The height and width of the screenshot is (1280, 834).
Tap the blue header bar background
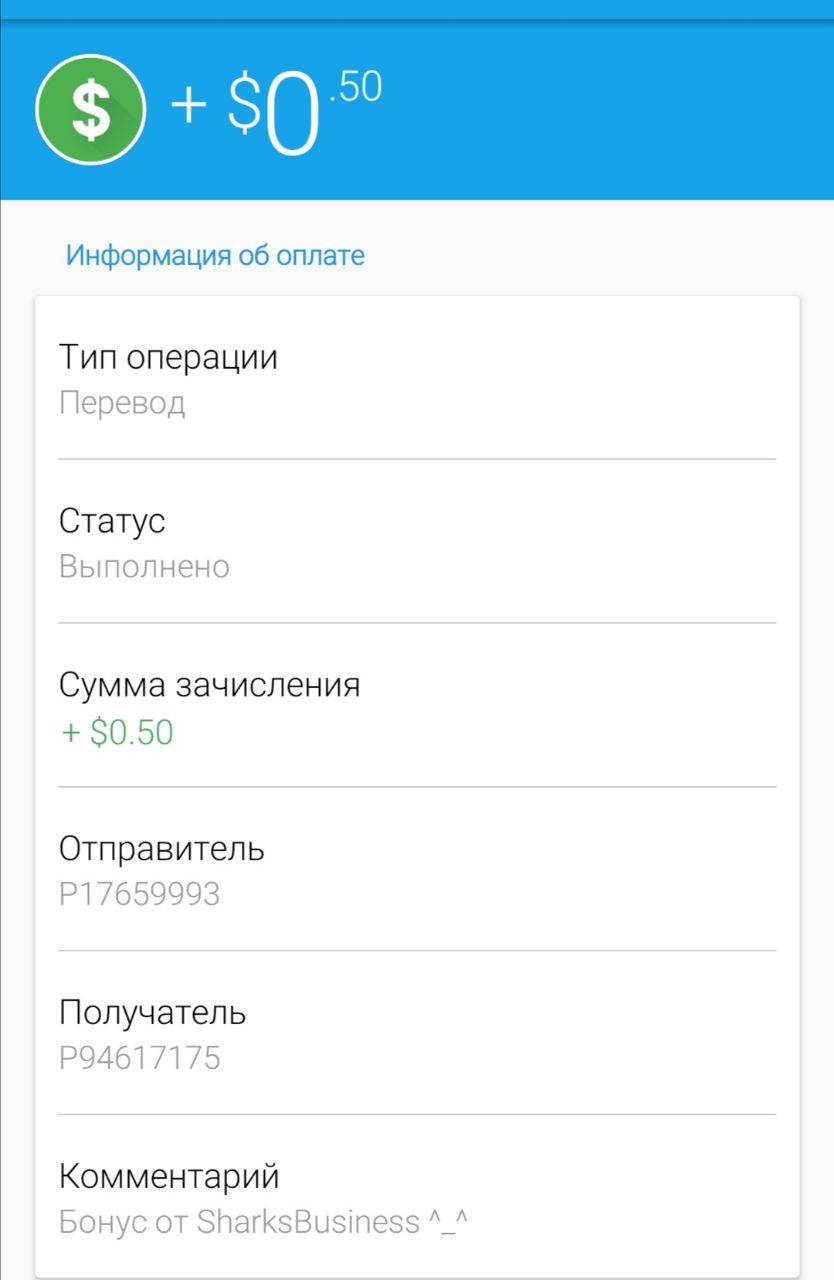pos(600,110)
